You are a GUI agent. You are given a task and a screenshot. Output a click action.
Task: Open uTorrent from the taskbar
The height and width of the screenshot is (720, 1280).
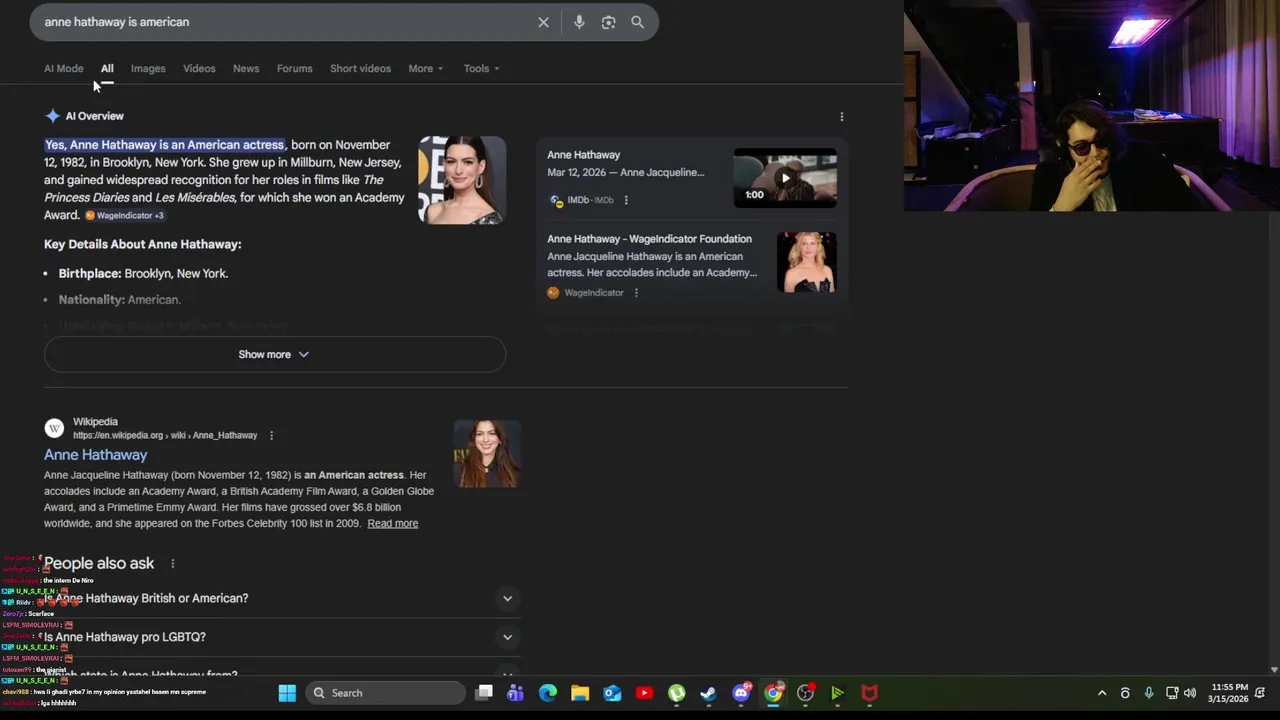coord(677,693)
